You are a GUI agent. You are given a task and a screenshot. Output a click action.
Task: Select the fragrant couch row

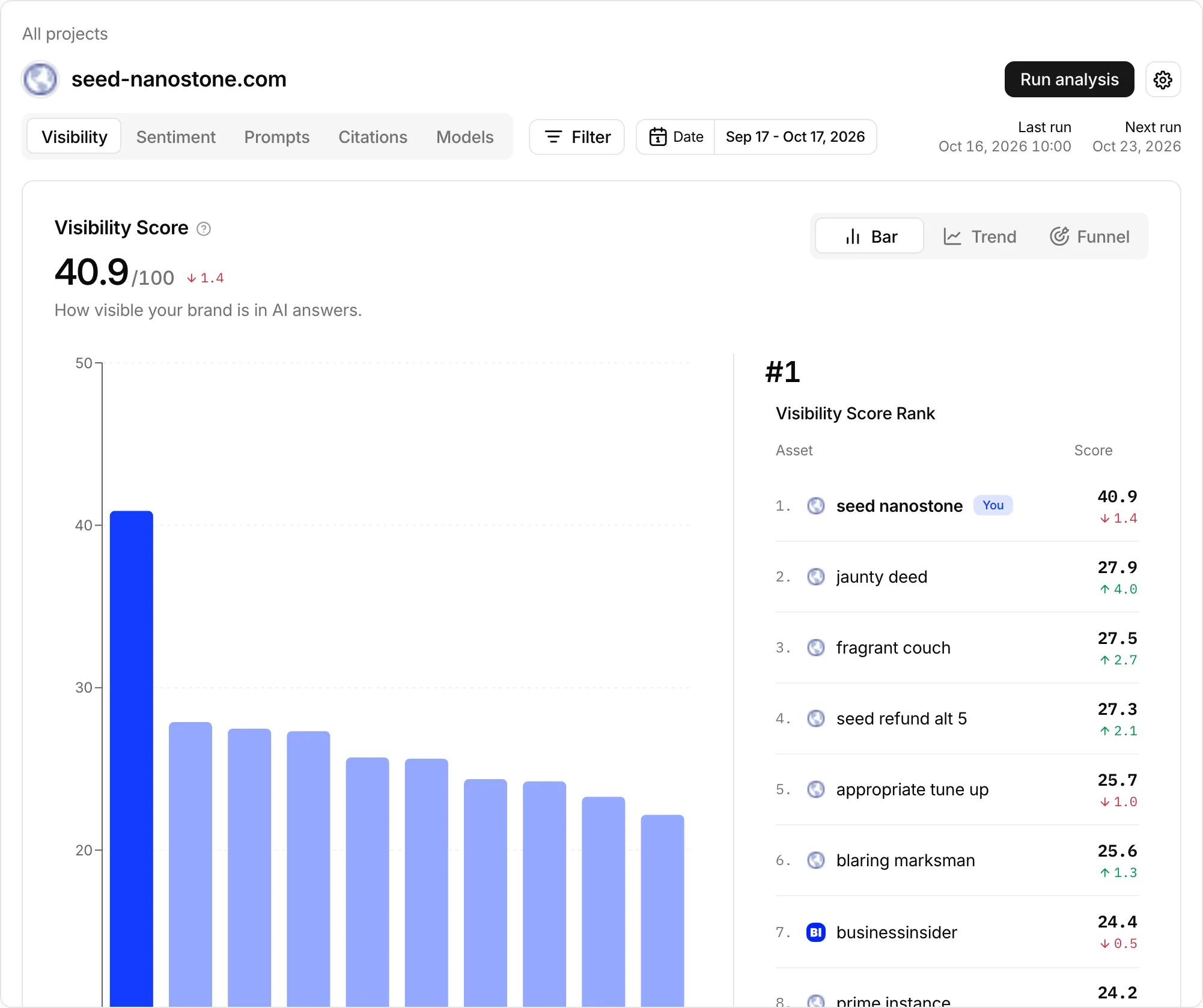[x=957, y=648]
